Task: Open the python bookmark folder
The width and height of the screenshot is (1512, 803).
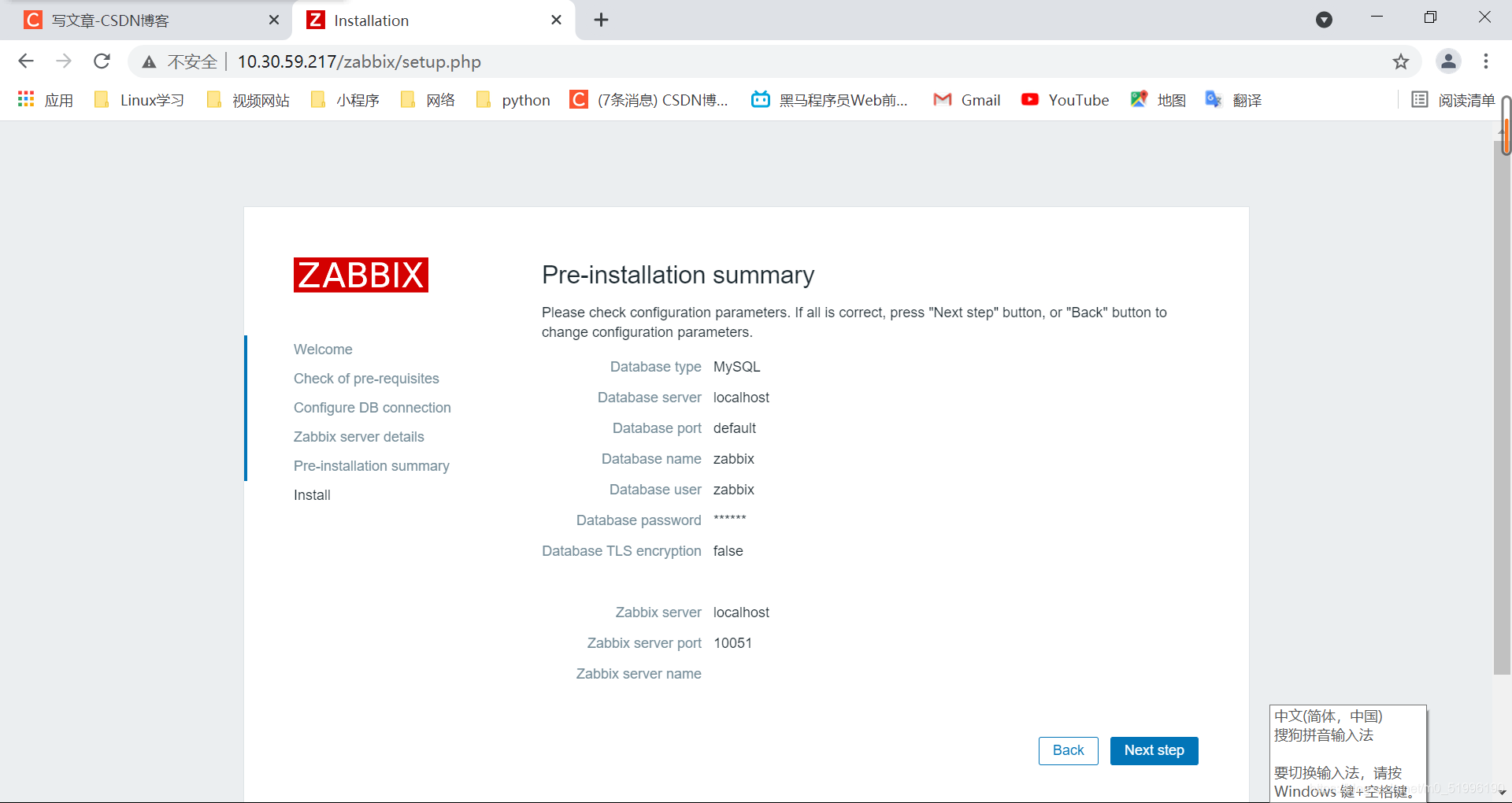Action: point(513,100)
